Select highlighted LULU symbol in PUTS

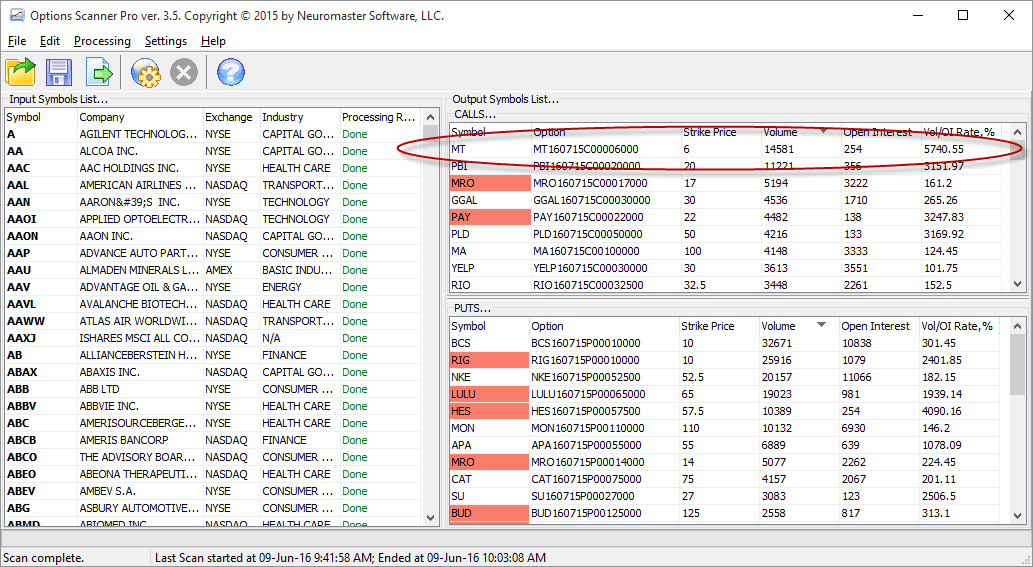coord(489,394)
